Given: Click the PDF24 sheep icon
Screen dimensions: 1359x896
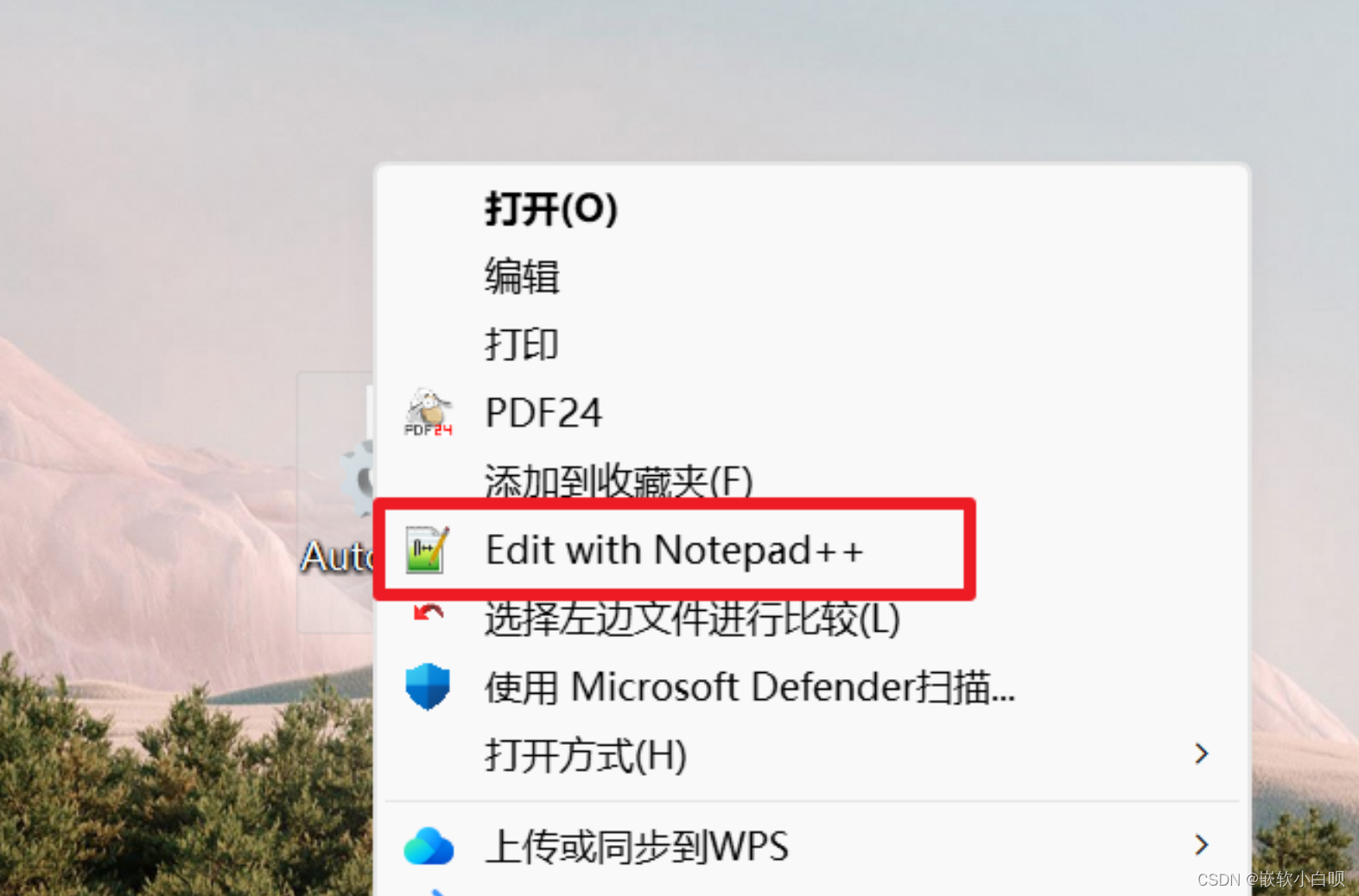Looking at the screenshot, I should (429, 412).
